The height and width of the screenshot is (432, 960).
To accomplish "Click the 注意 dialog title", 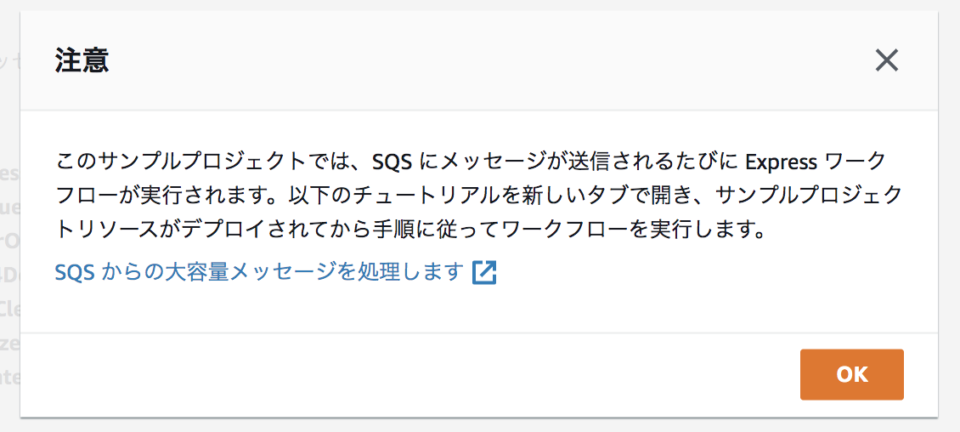I will point(82,60).
